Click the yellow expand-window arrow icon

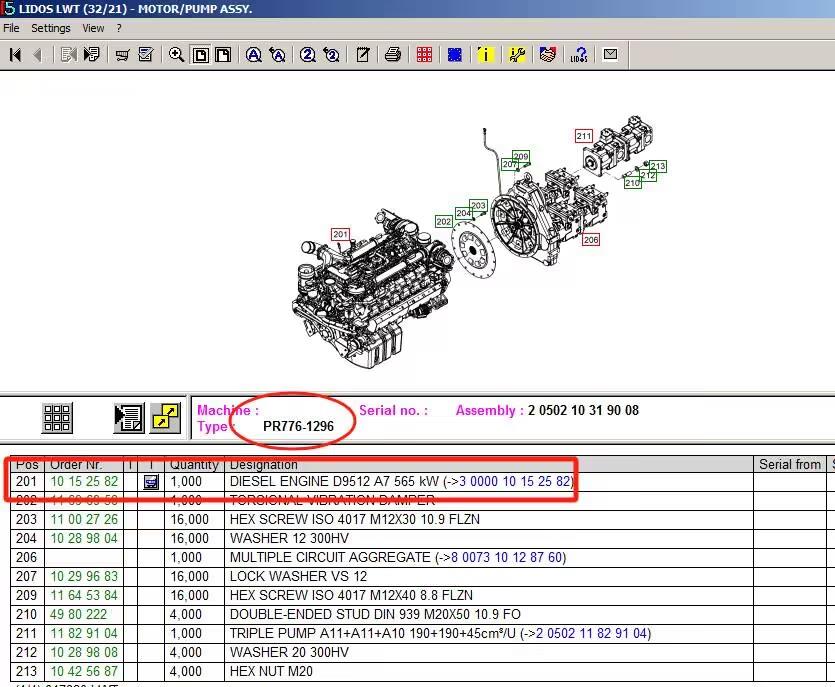click(165, 418)
